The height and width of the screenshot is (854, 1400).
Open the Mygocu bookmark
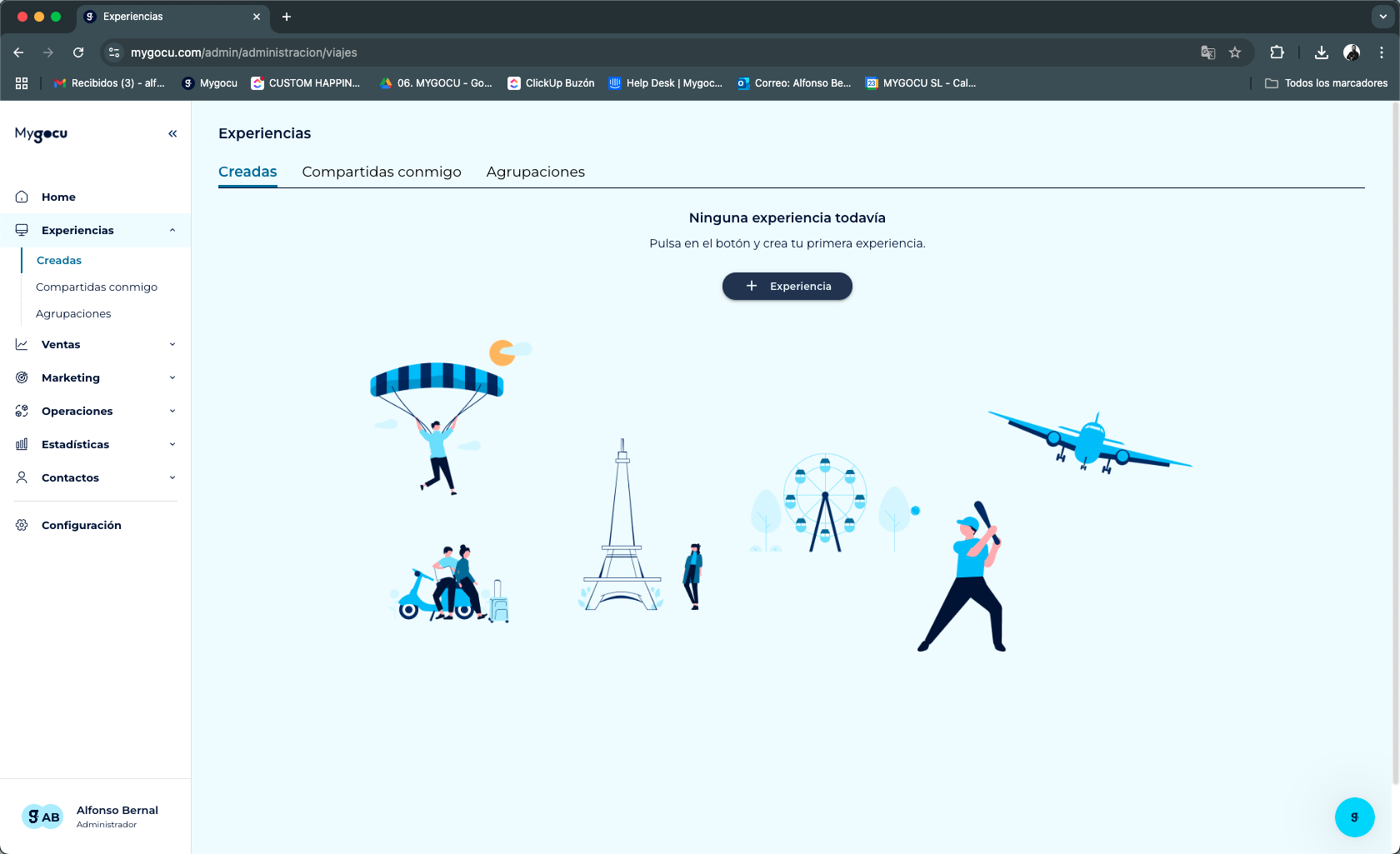(x=210, y=83)
